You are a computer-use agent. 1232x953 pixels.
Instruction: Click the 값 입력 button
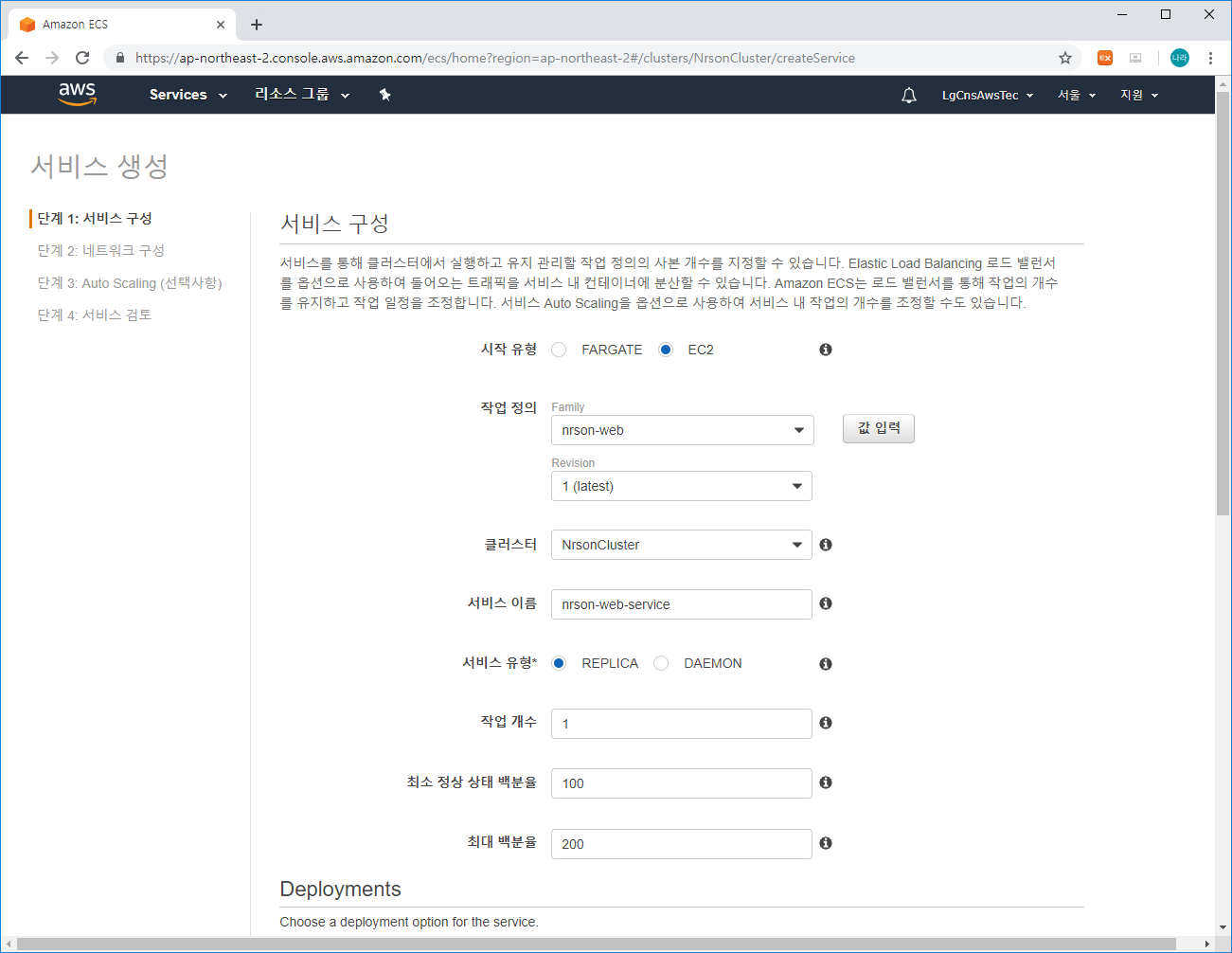879,429
